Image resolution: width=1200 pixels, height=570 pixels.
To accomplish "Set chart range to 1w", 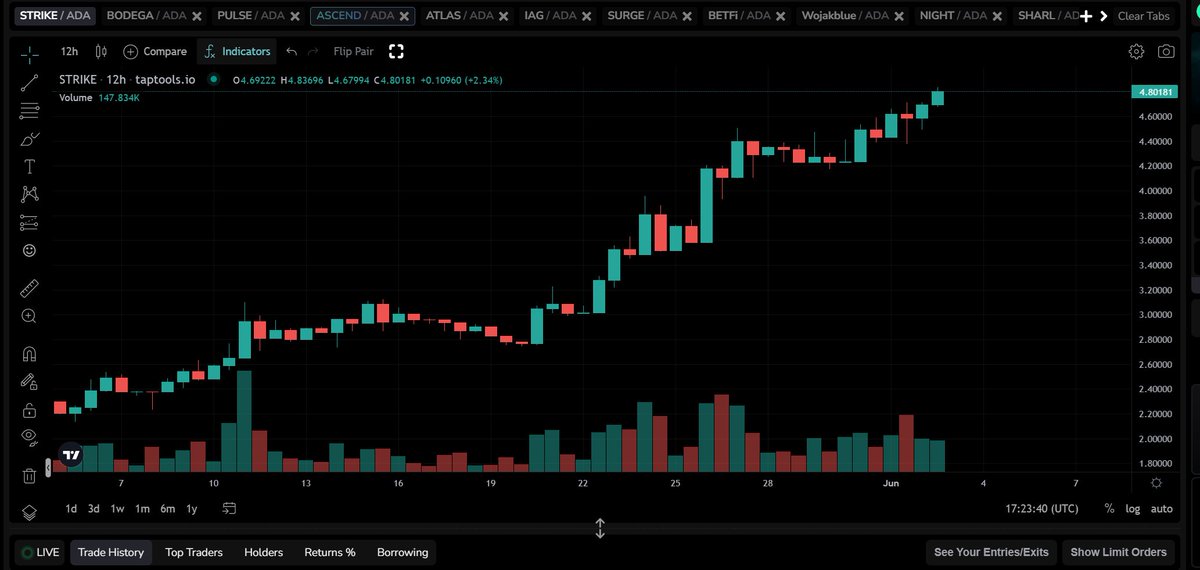I will point(117,508).
